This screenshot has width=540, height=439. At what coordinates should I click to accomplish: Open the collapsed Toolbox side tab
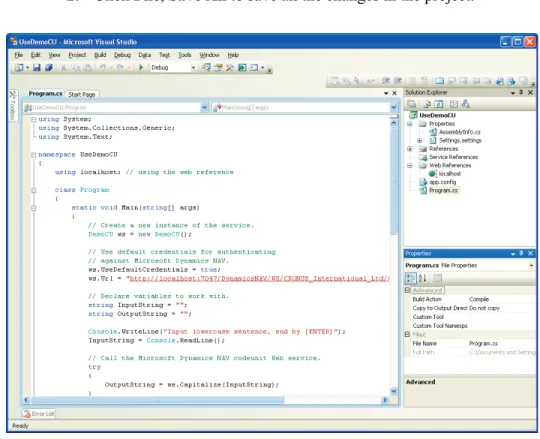pos(12,105)
